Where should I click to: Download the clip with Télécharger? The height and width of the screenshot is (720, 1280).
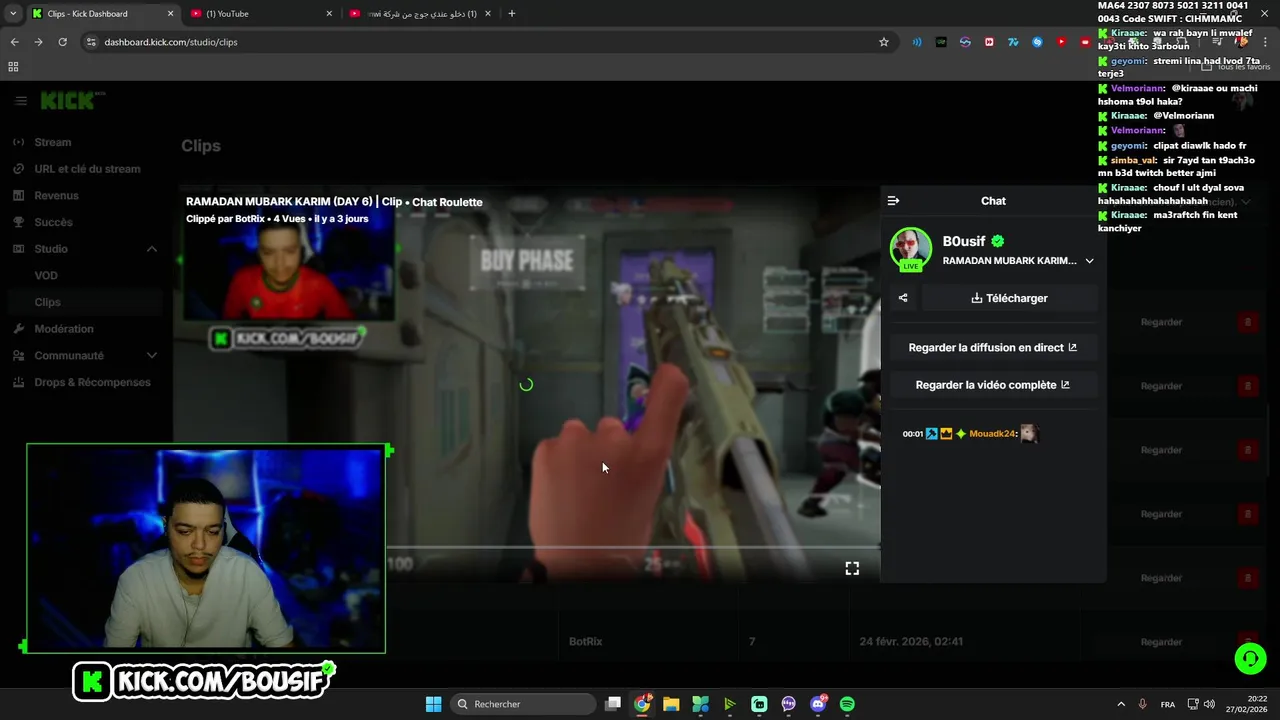[x=1009, y=298]
